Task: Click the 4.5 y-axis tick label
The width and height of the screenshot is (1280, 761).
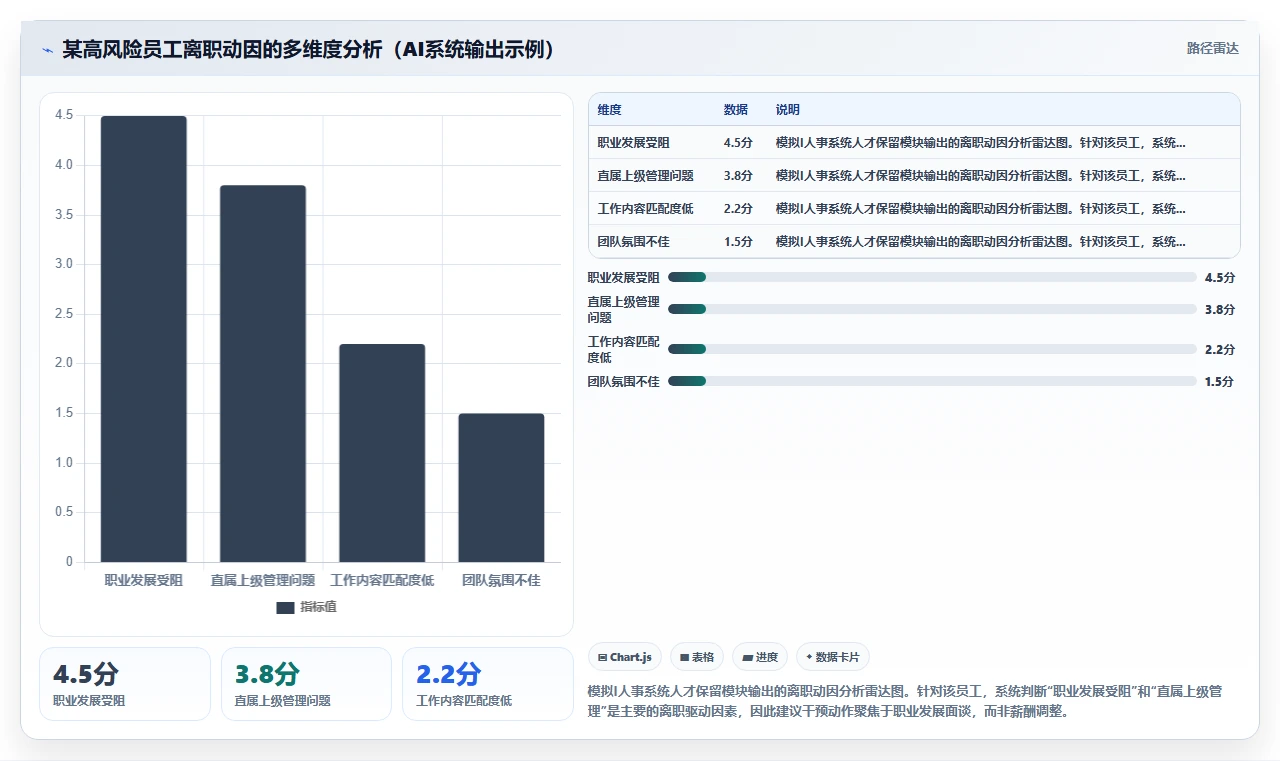Action: coord(64,115)
